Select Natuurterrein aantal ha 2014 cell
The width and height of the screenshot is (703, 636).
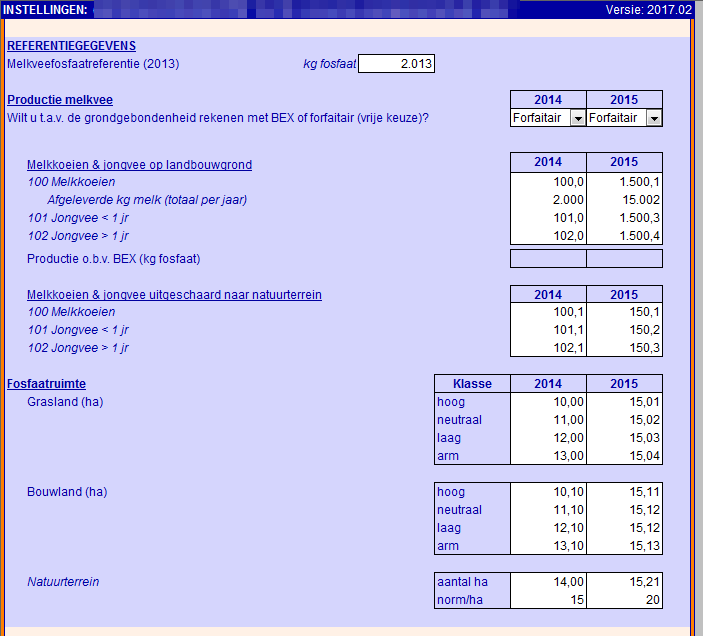[548, 582]
